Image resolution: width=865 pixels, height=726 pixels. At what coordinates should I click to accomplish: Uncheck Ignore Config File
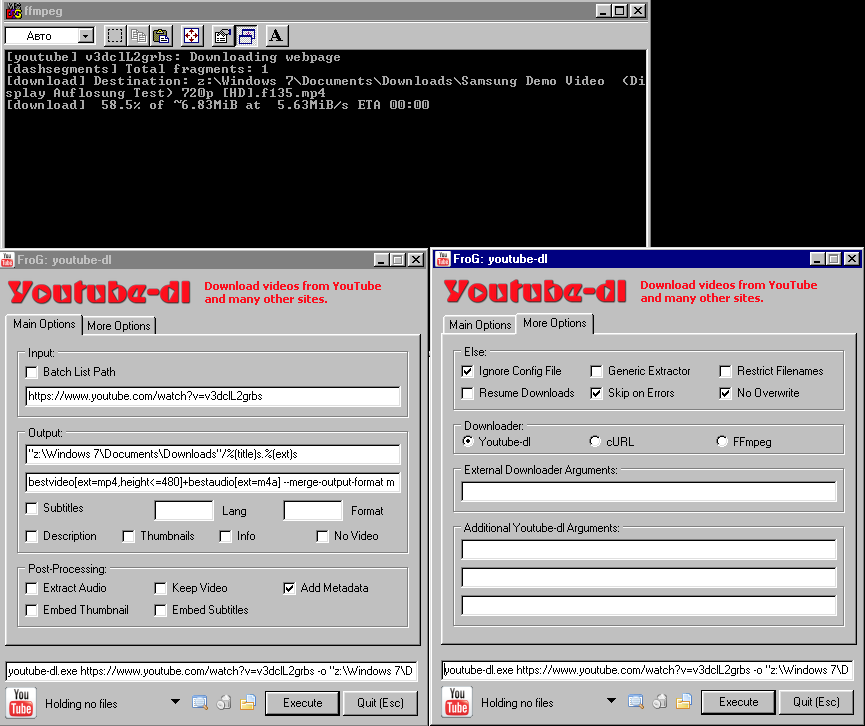click(x=467, y=371)
